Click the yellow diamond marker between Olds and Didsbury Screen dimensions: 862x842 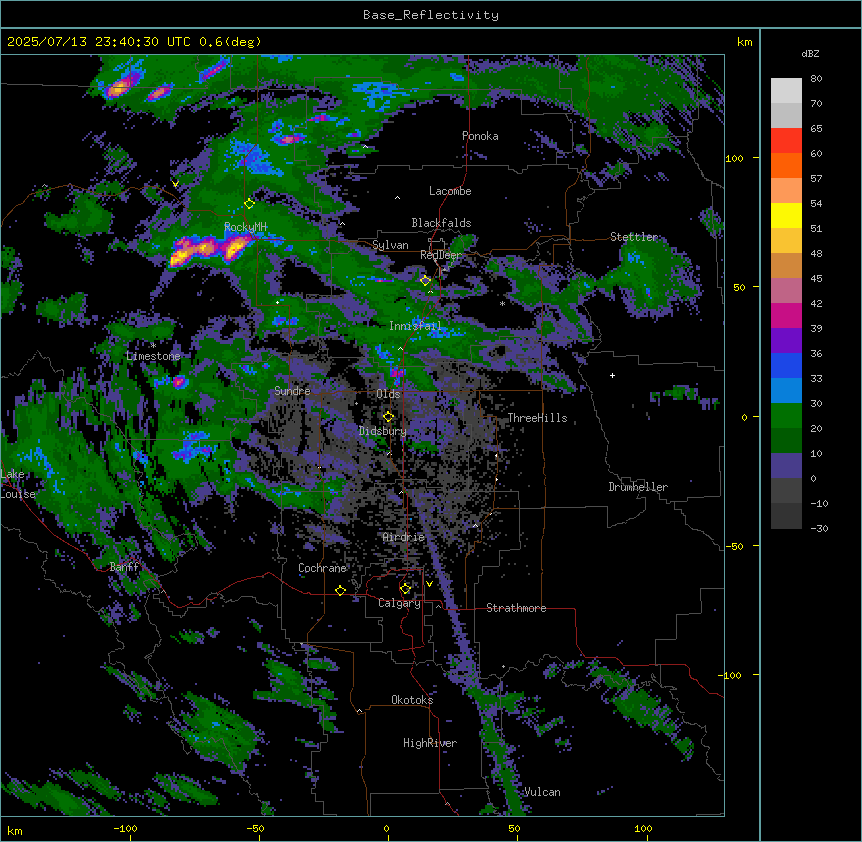[388, 416]
